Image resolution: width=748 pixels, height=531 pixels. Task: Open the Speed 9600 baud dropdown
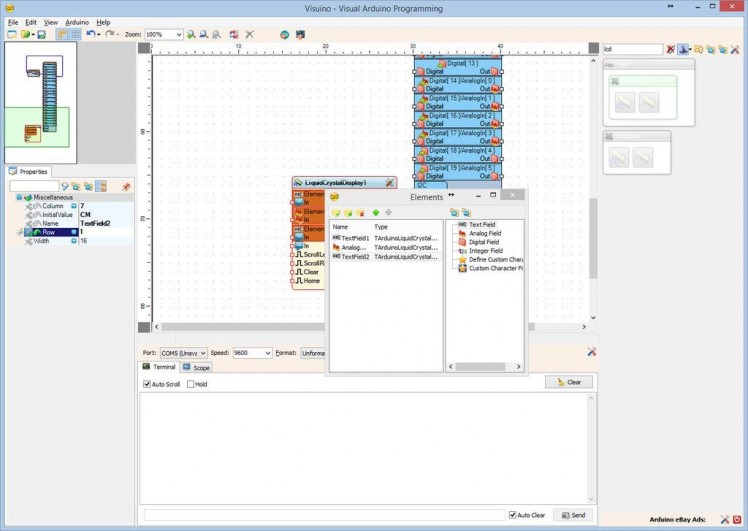(x=267, y=353)
